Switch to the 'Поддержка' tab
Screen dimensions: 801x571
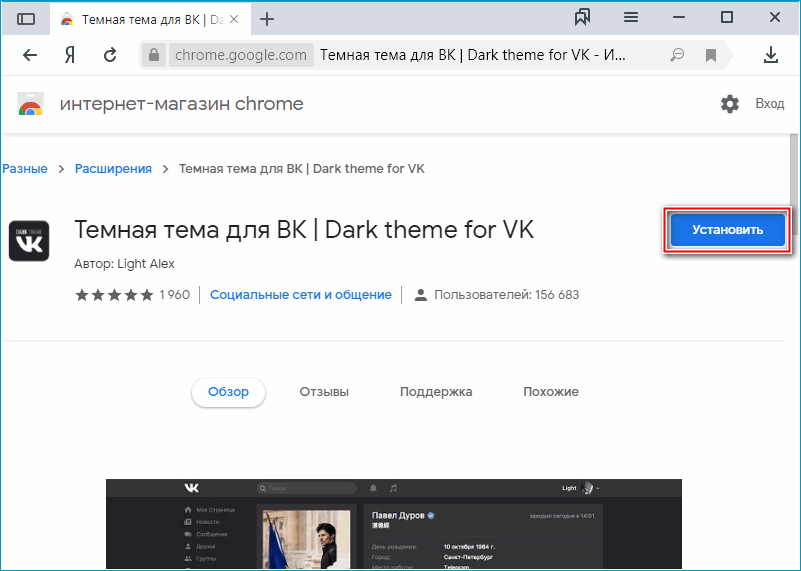click(x=436, y=392)
